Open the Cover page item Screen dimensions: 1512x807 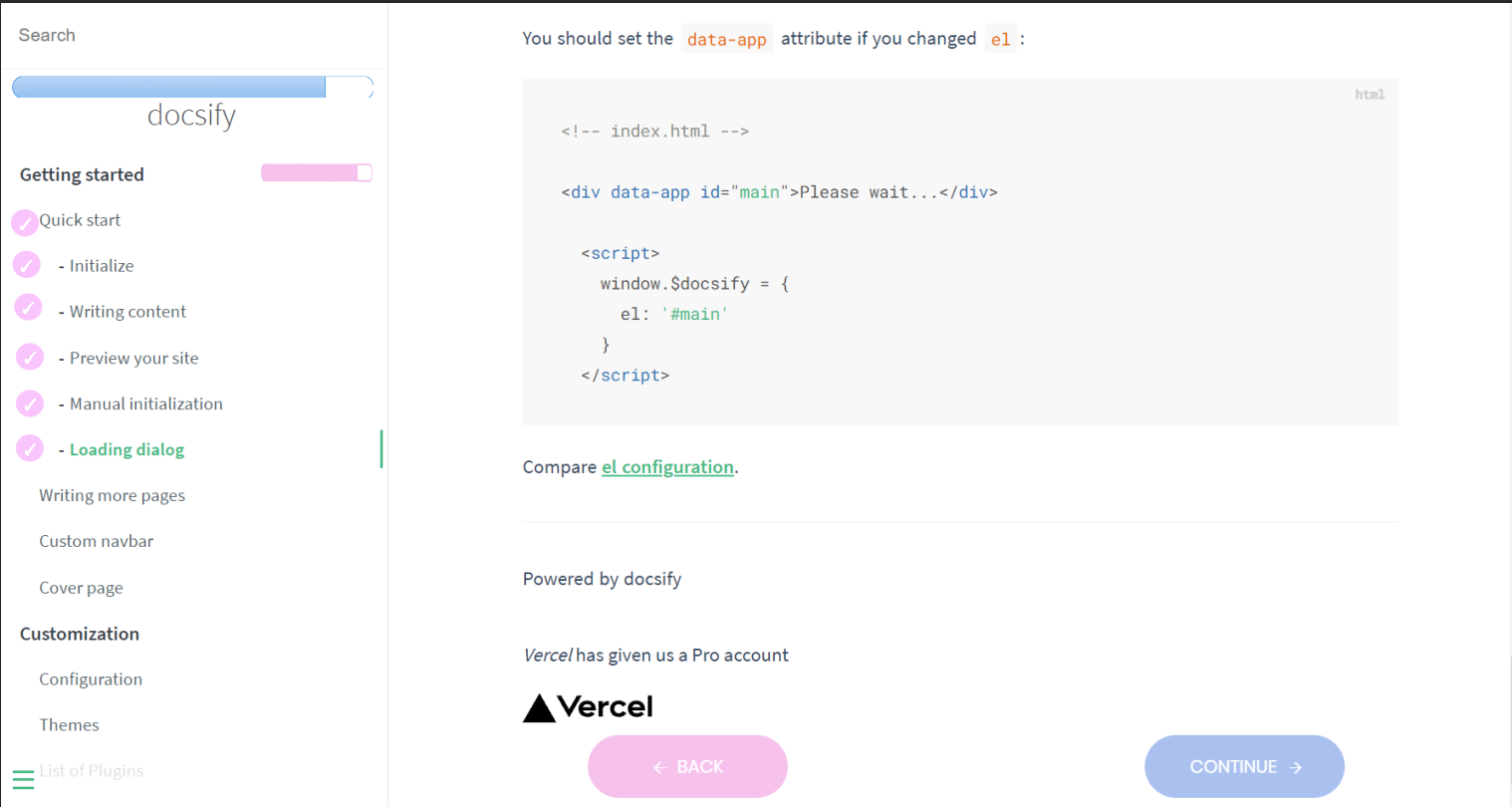pyautogui.click(x=81, y=588)
